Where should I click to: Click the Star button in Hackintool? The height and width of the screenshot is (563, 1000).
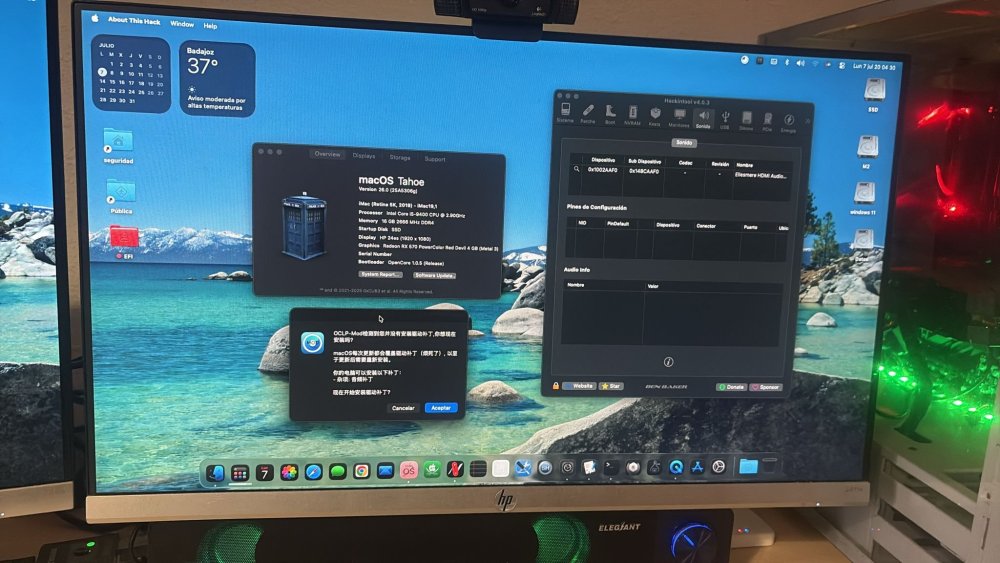click(611, 386)
